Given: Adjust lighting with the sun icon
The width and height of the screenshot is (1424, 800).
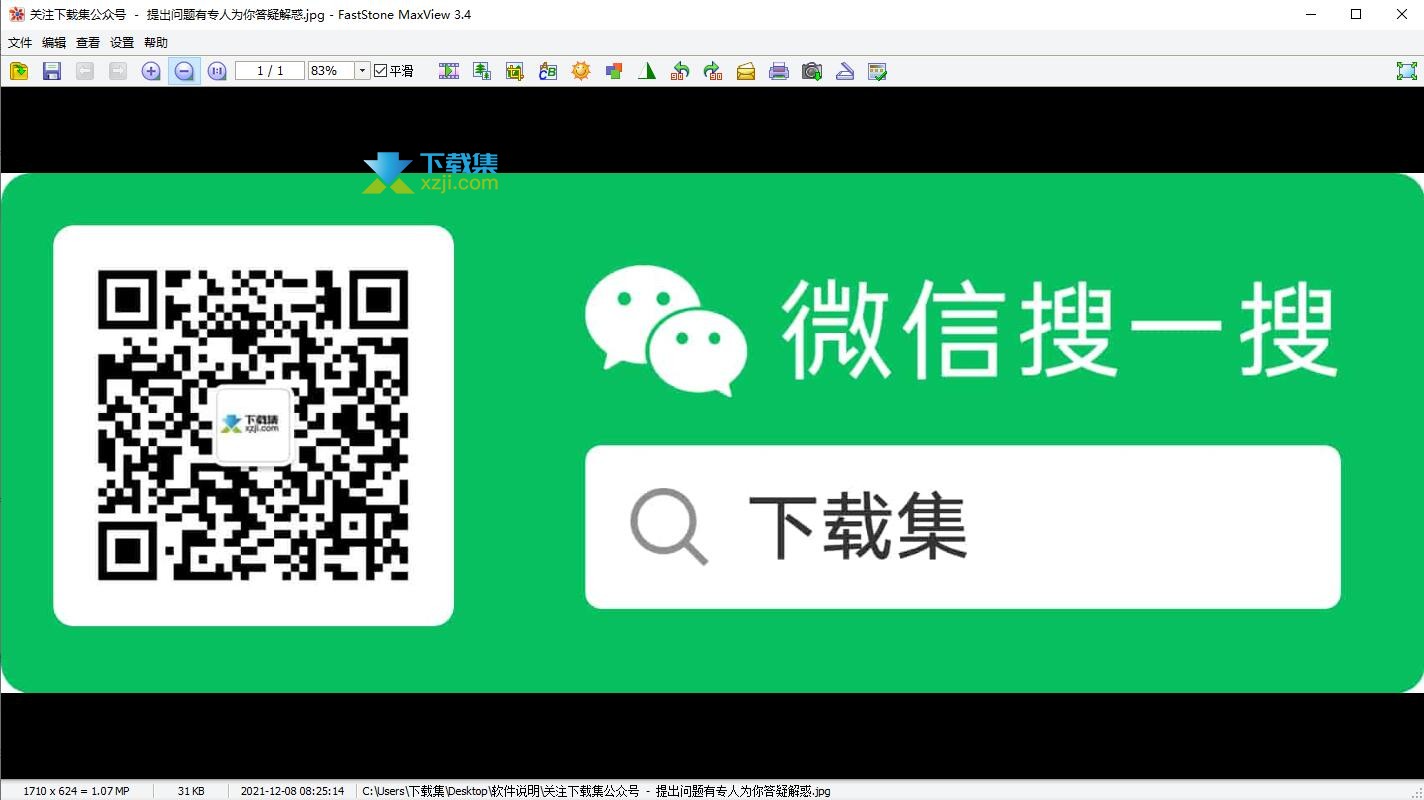Looking at the screenshot, I should point(581,71).
